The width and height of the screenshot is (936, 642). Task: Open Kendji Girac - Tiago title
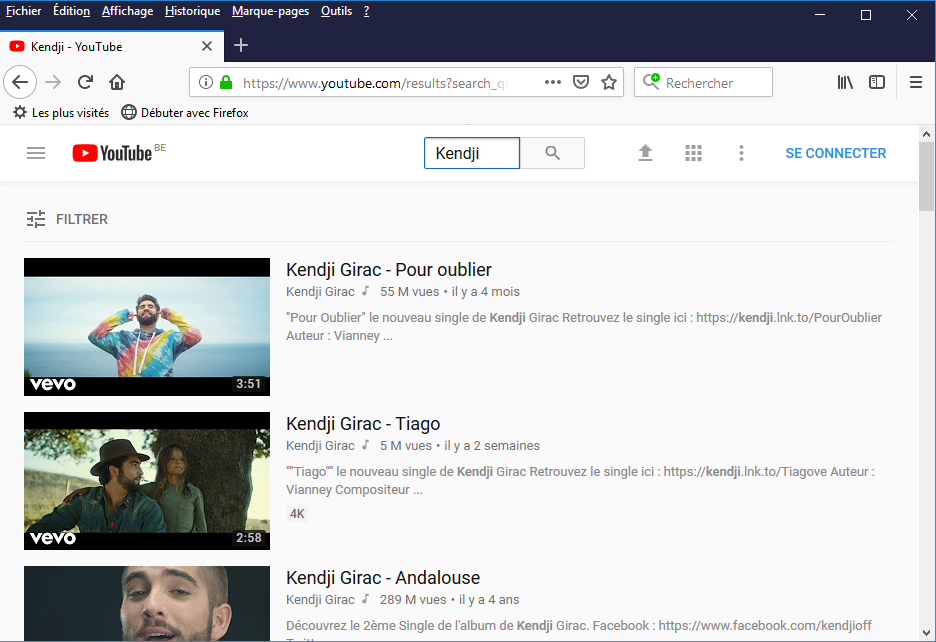pyautogui.click(x=363, y=423)
